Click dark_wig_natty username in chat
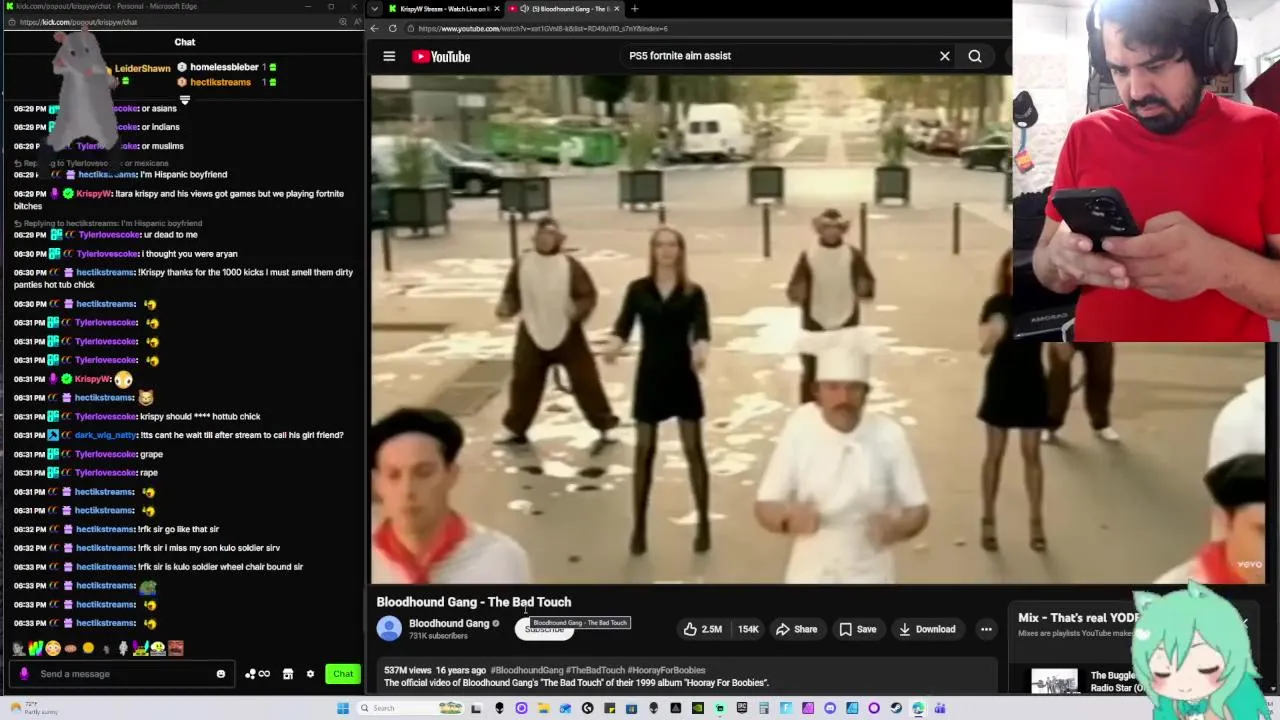 coord(105,435)
